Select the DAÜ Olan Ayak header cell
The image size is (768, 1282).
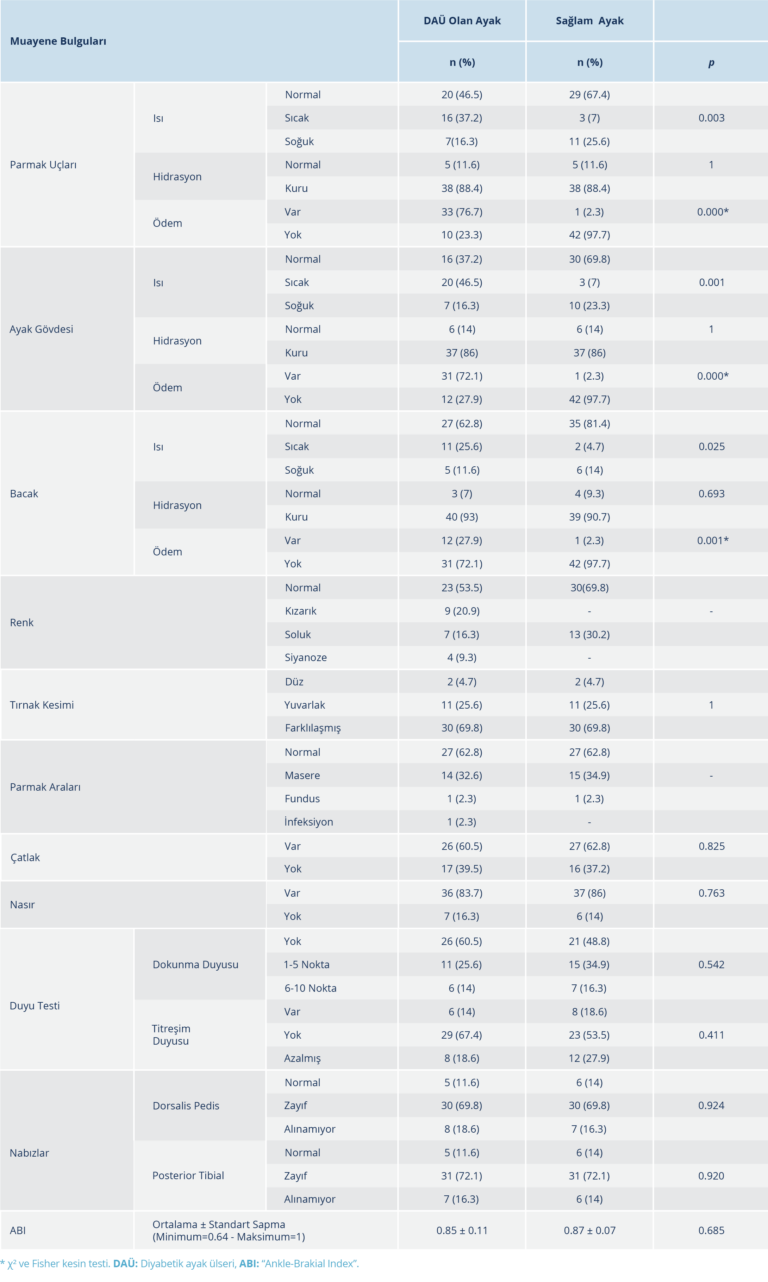[x=461, y=20]
